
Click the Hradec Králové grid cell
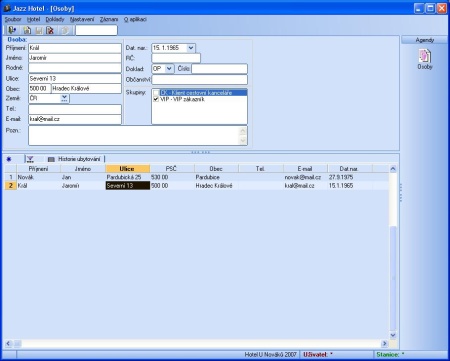click(x=216, y=186)
